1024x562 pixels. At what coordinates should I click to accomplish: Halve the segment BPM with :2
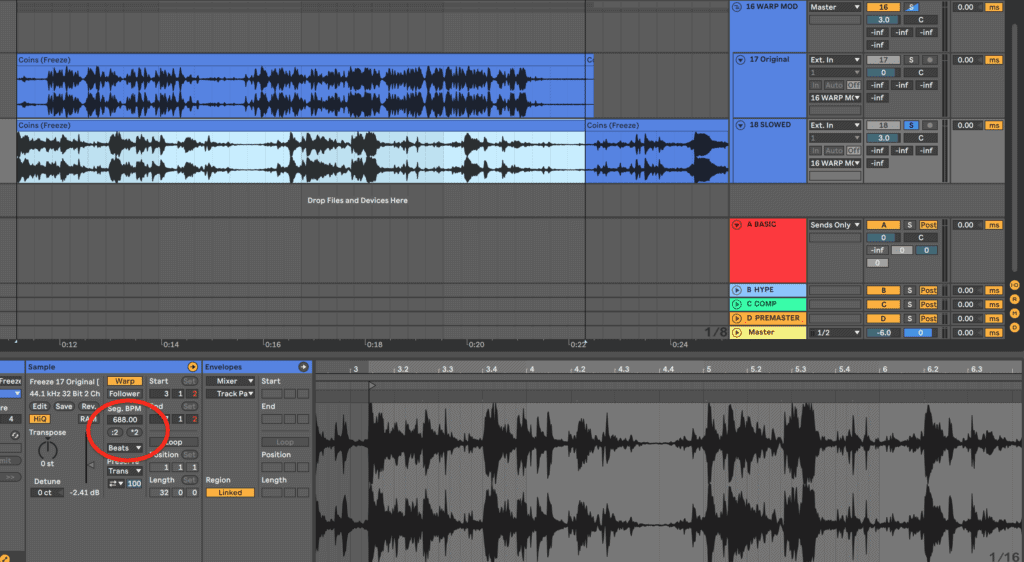coord(115,432)
